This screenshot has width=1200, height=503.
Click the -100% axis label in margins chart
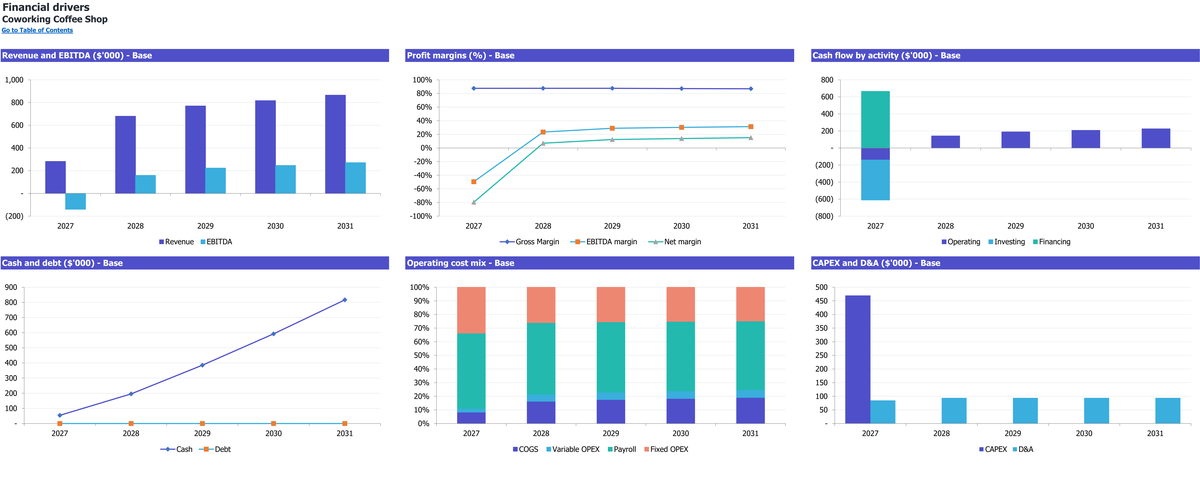click(420, 216)
